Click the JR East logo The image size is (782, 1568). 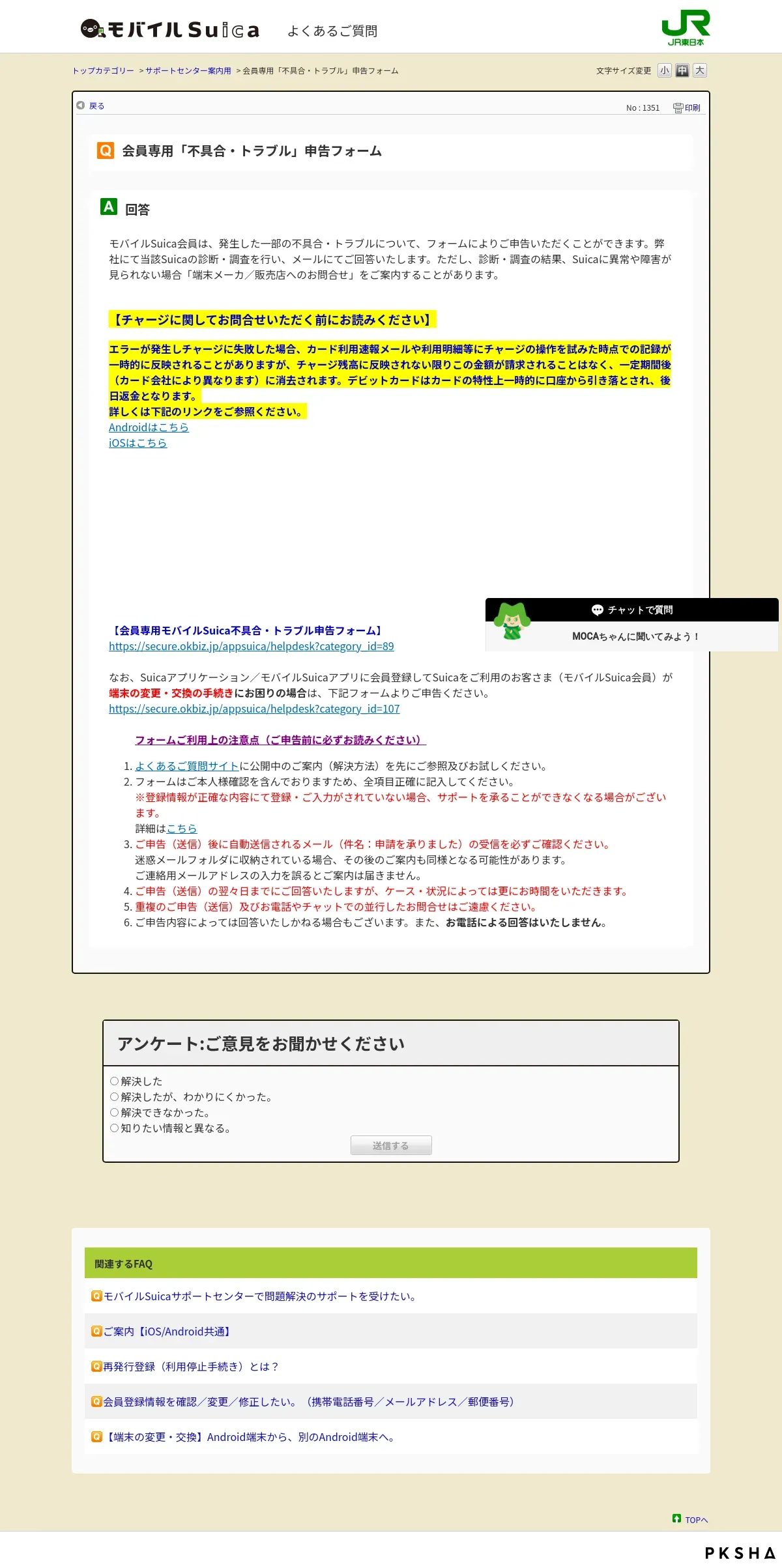point(686,27)
